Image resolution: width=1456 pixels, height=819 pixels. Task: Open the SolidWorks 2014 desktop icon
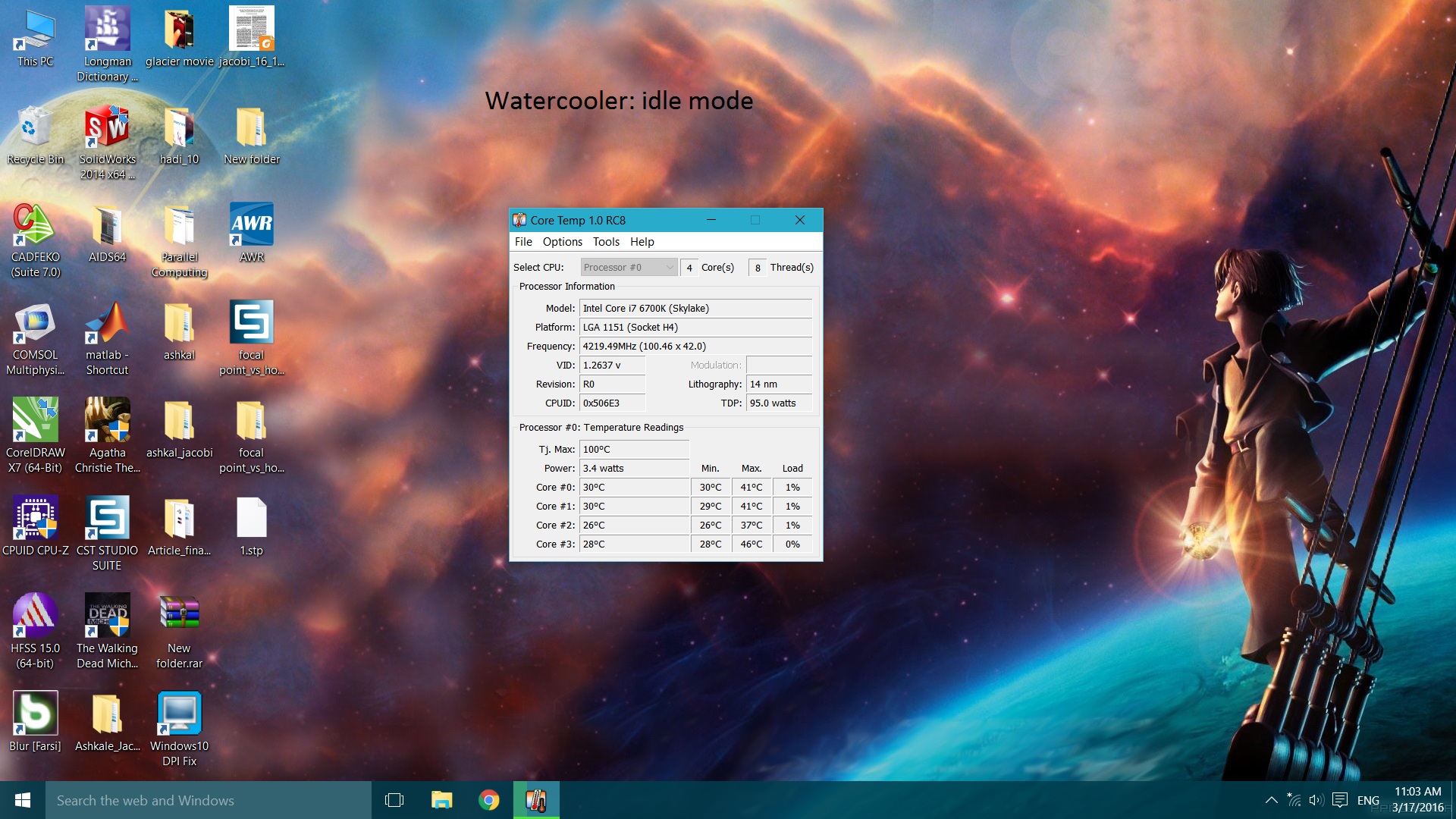tap(107, 127)
